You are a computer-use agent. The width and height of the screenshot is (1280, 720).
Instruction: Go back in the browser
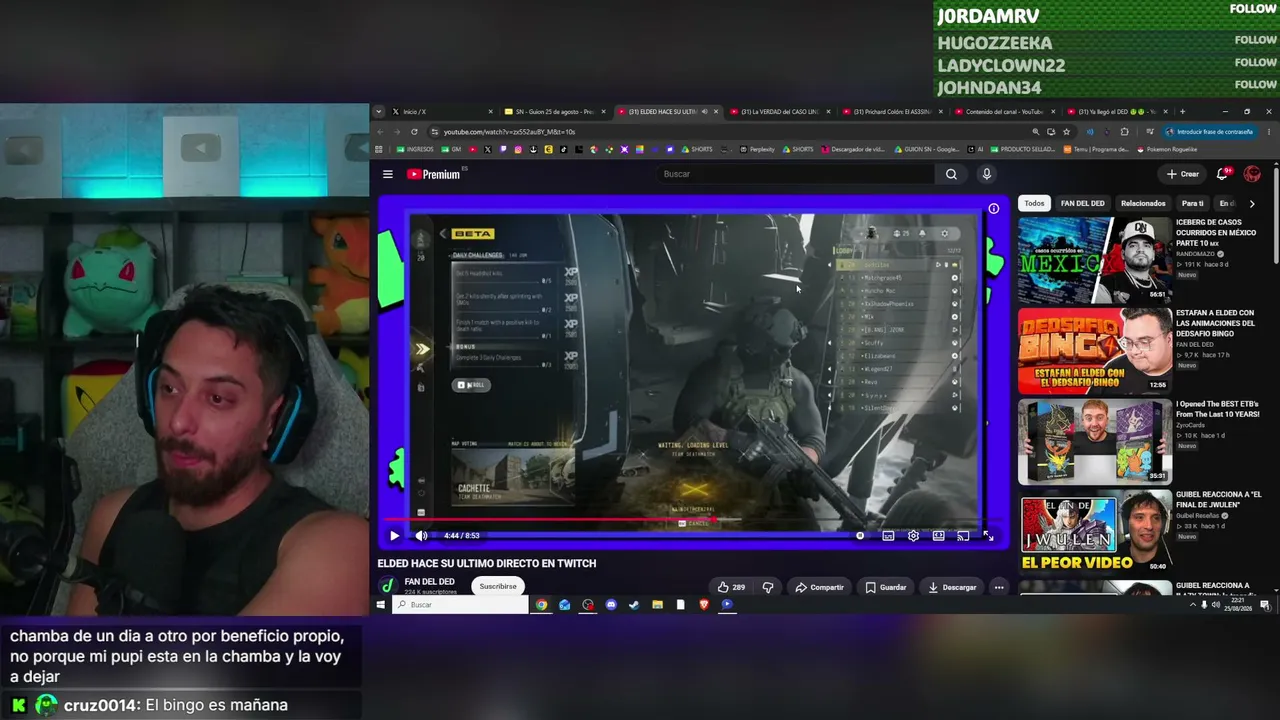pos(380,132)
